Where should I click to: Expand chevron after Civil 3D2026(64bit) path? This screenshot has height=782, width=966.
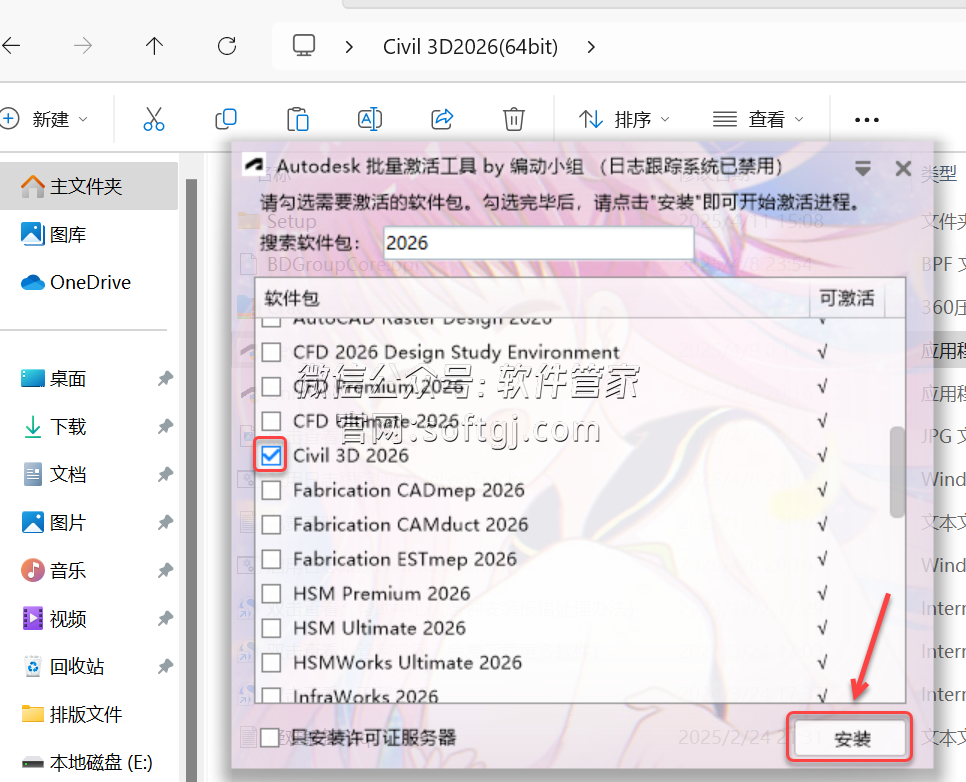[x=591, y=47]
